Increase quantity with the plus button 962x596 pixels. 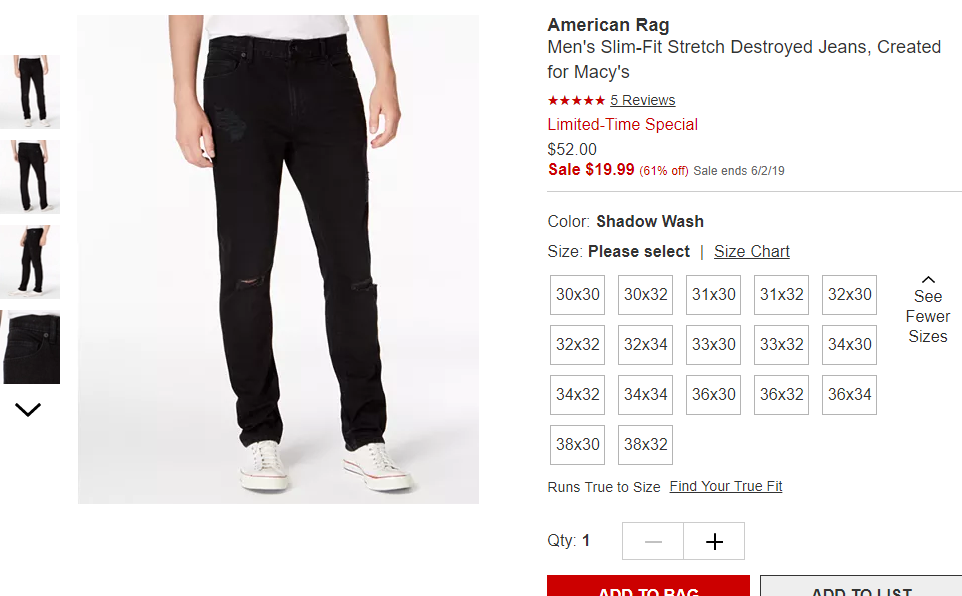[714, 541]
